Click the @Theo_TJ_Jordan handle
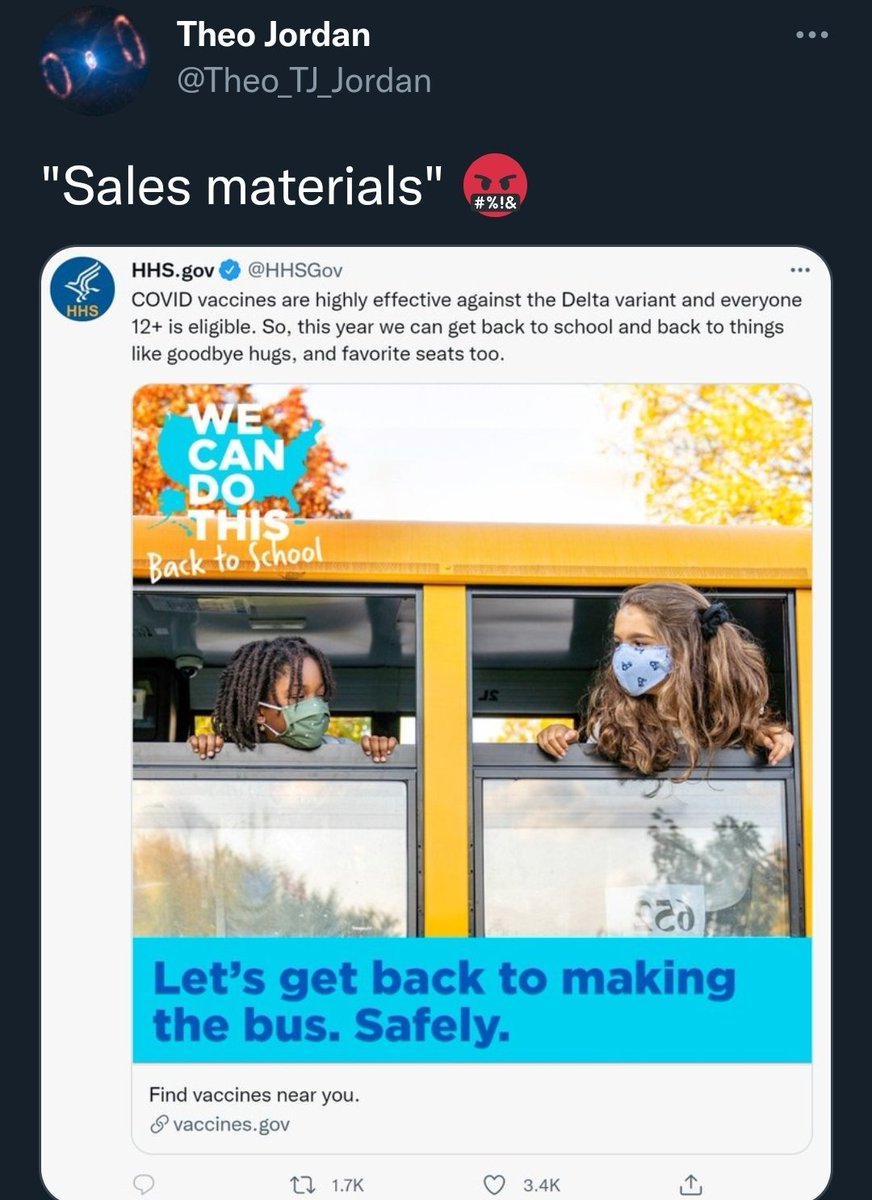872x1200 pixels. (304, 80)
